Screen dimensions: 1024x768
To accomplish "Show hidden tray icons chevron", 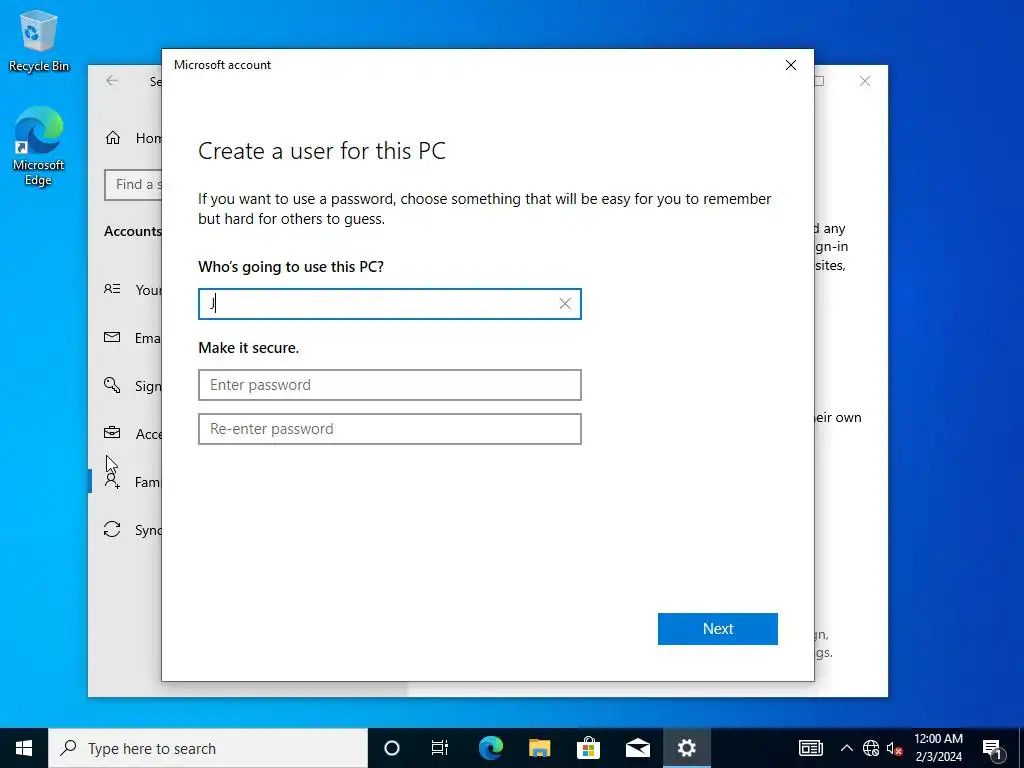I will [846, 748].
